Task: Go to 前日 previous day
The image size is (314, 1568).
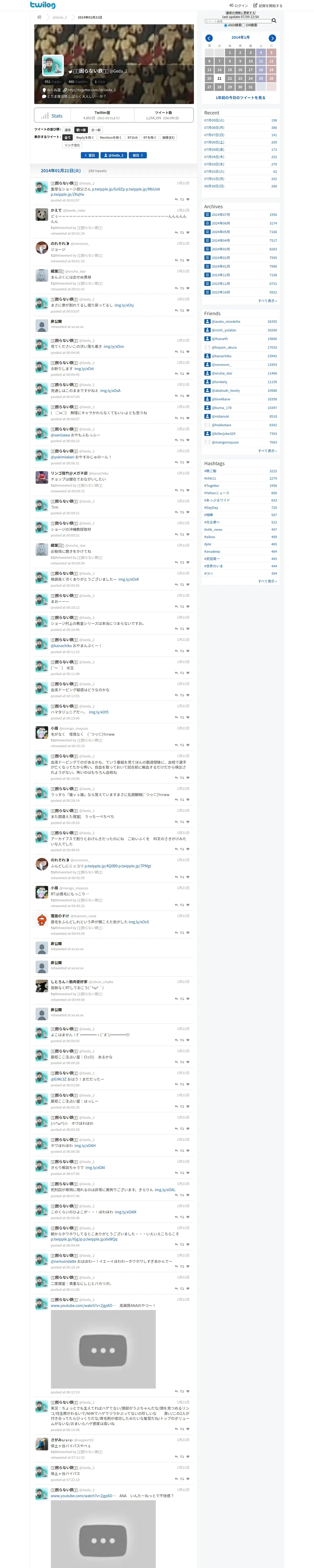Action: (138, 155)
